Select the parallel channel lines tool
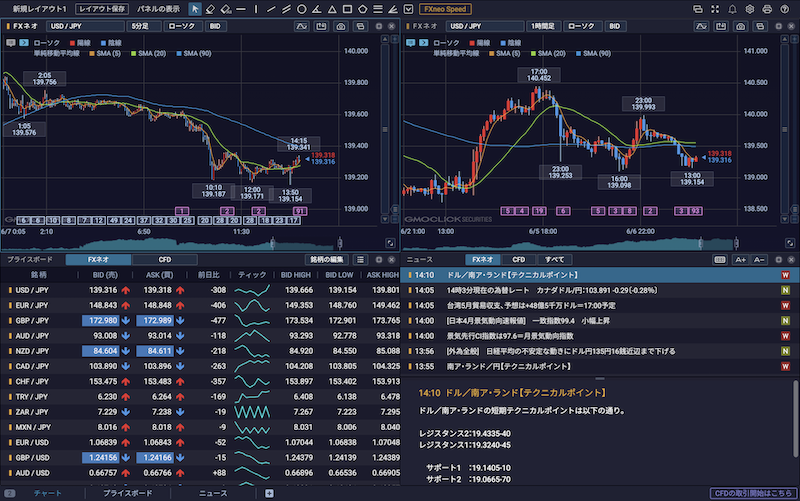 click(287, 9)
